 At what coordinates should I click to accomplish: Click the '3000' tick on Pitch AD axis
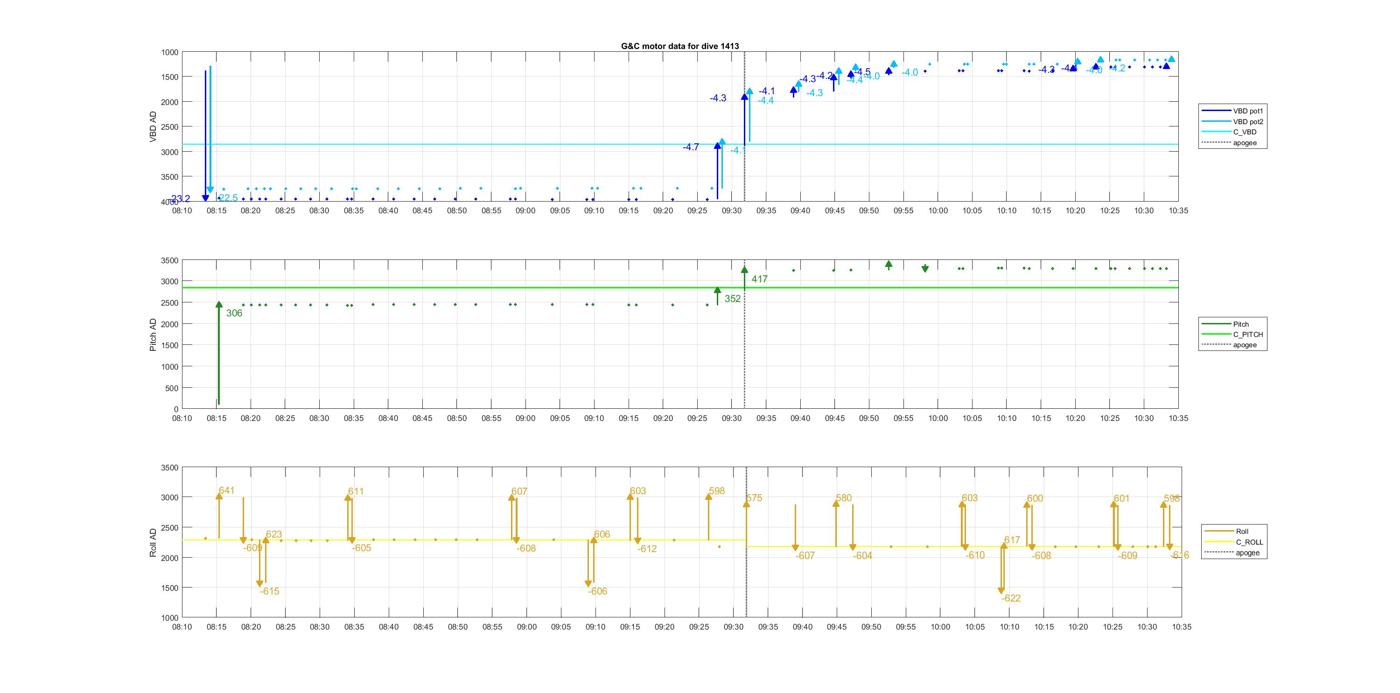tap(169, 282)
